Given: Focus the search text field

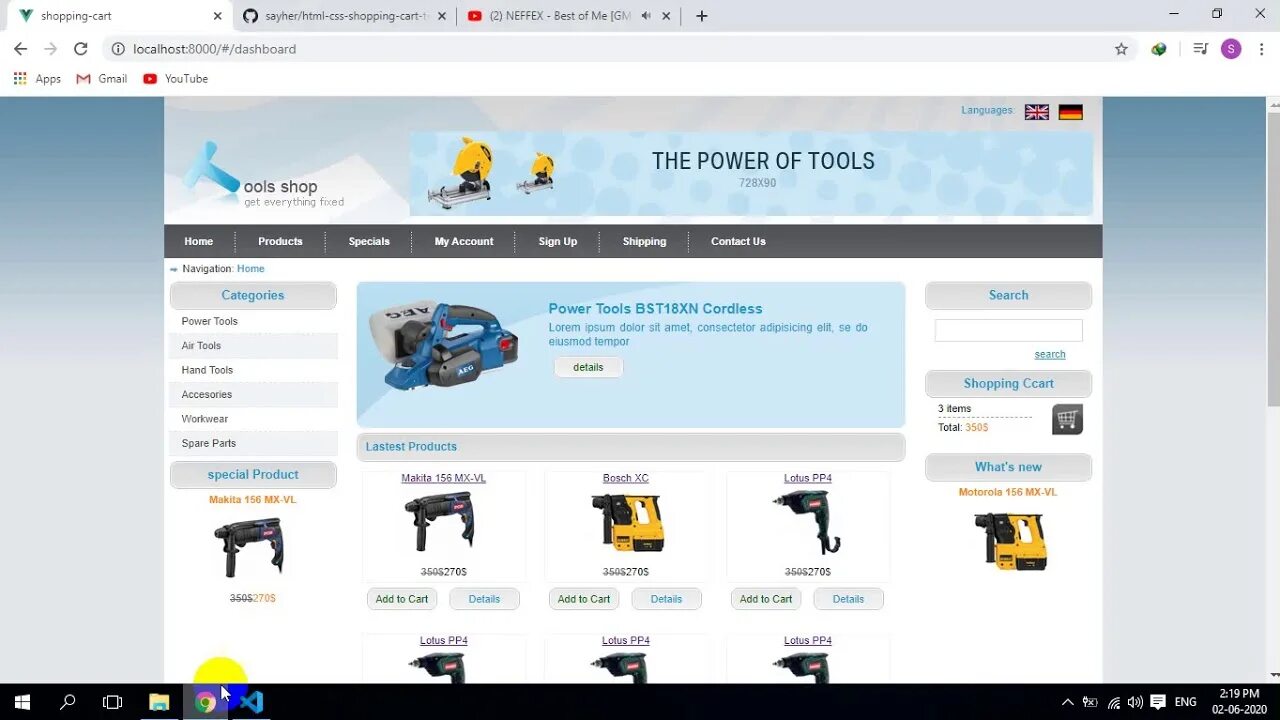Looking at the screenshot, I should (1008, 330).
